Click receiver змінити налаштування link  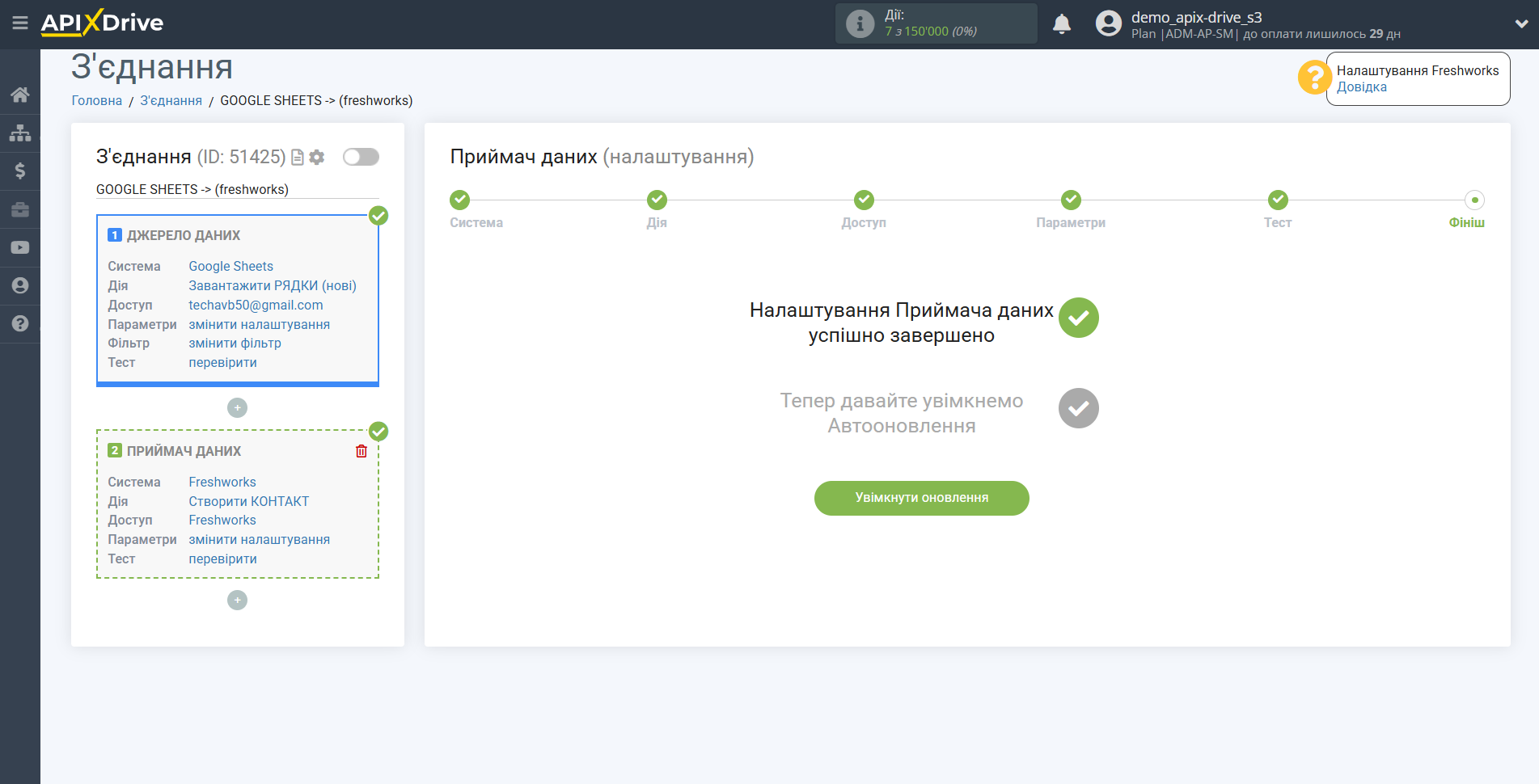click(x=259, y=540)
